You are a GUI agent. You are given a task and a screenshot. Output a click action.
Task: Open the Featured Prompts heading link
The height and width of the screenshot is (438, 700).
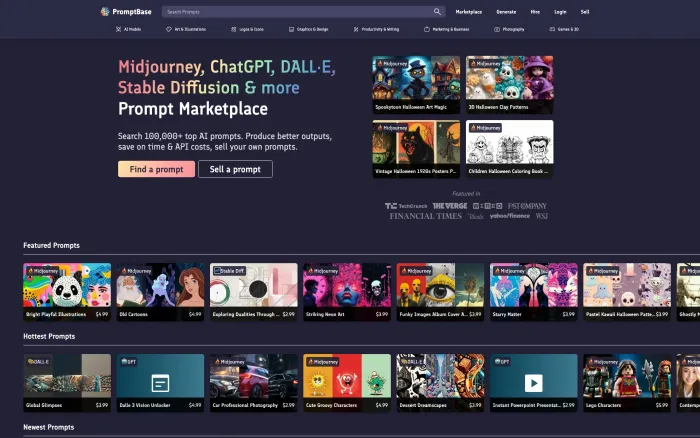pos(51,246)
